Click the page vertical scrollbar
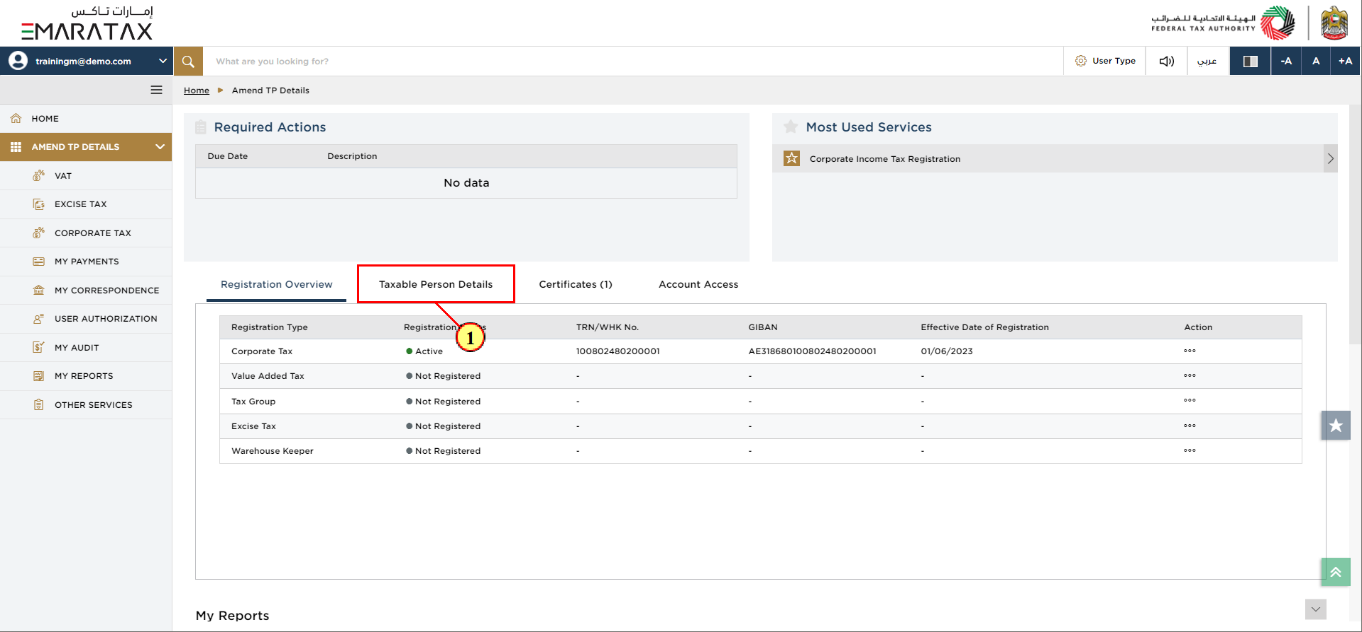The width and height of the screenshot is (1362, 632). 1355,225
